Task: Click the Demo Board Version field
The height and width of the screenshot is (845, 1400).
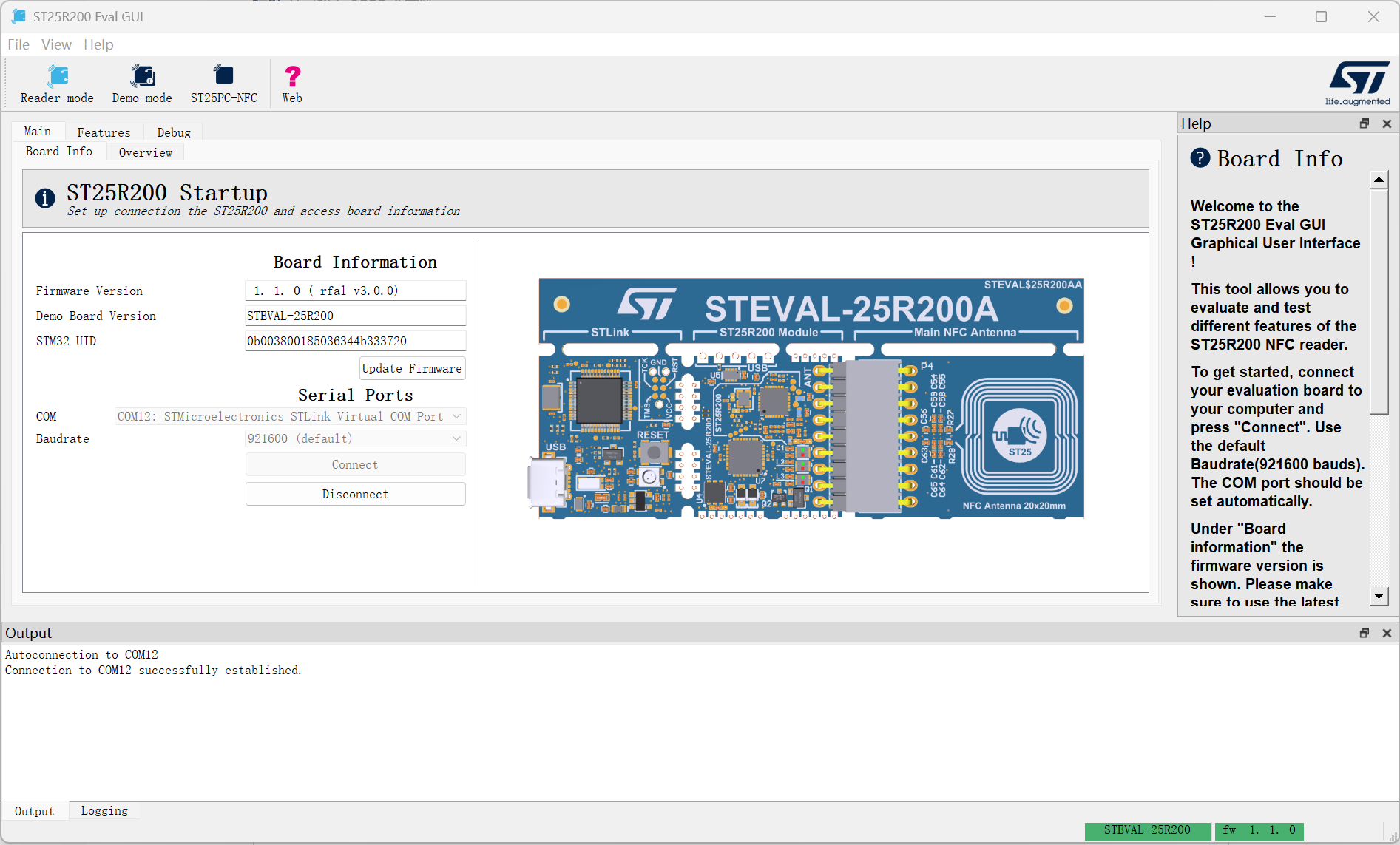Action: (x=355, y=316)
